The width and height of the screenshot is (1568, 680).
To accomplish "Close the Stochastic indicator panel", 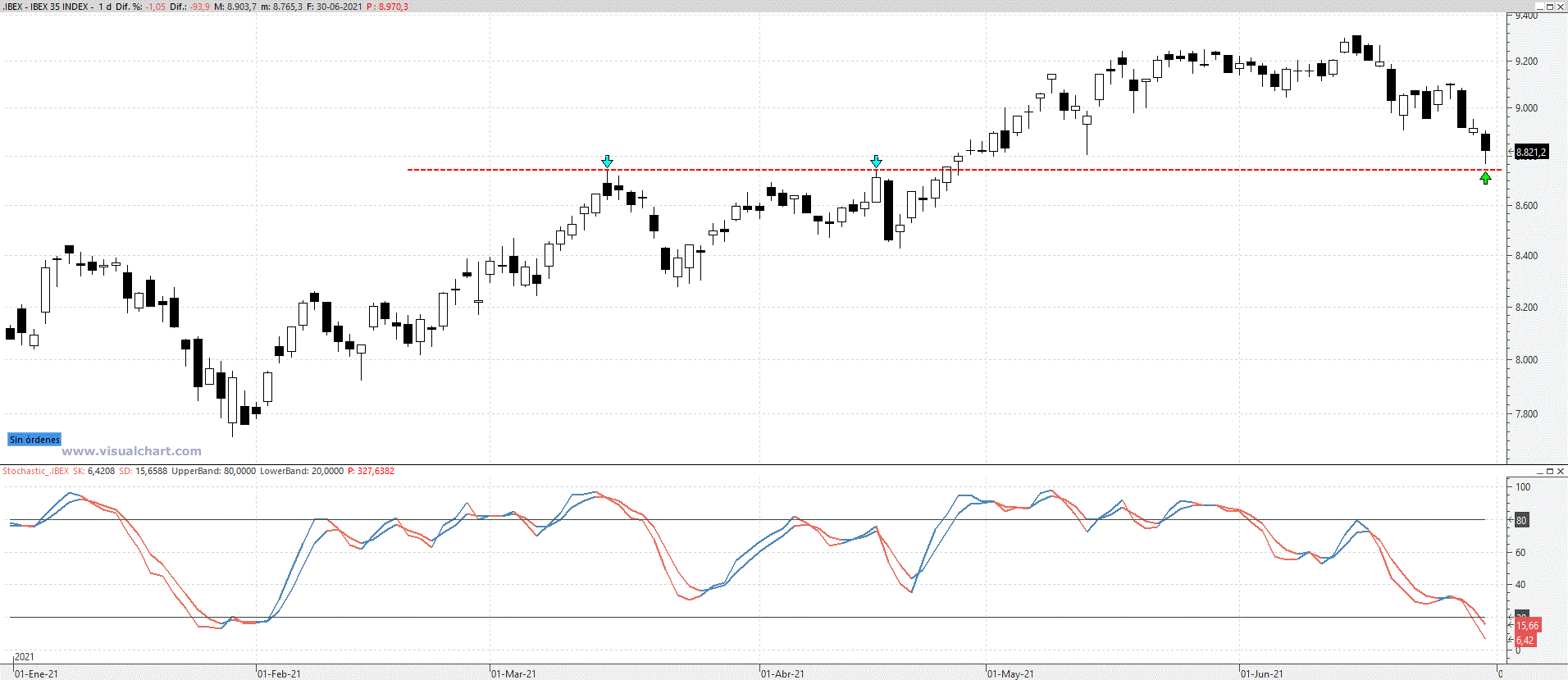I will coord(1561,471).
